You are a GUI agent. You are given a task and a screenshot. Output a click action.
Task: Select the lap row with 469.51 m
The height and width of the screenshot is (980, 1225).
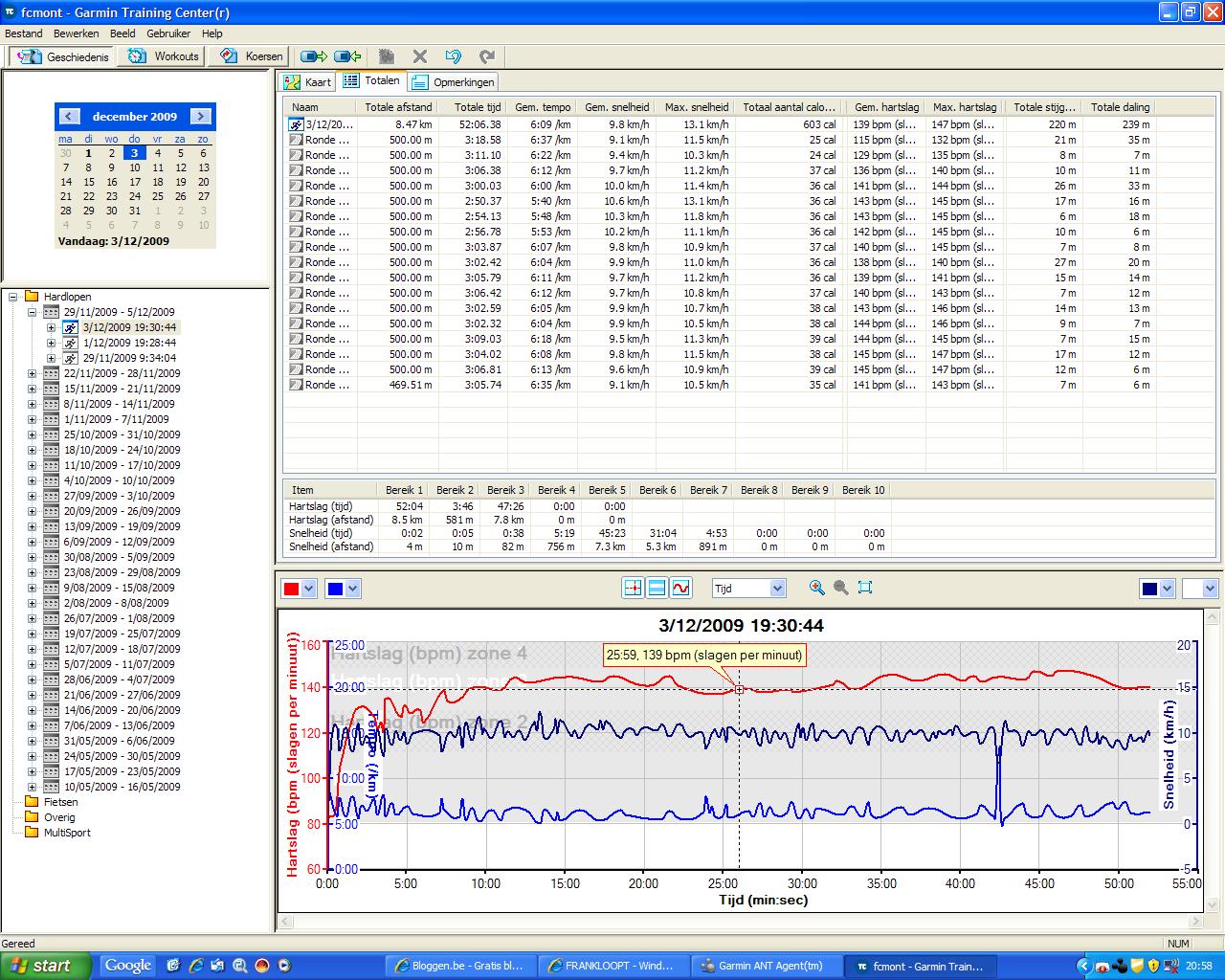pyautogui.click(x=721, y=385)
